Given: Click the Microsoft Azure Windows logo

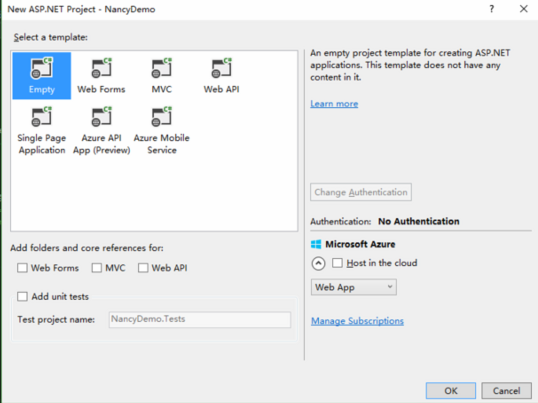Looking at the screenshot, I should pyautogui.click(x=316, y=244).
